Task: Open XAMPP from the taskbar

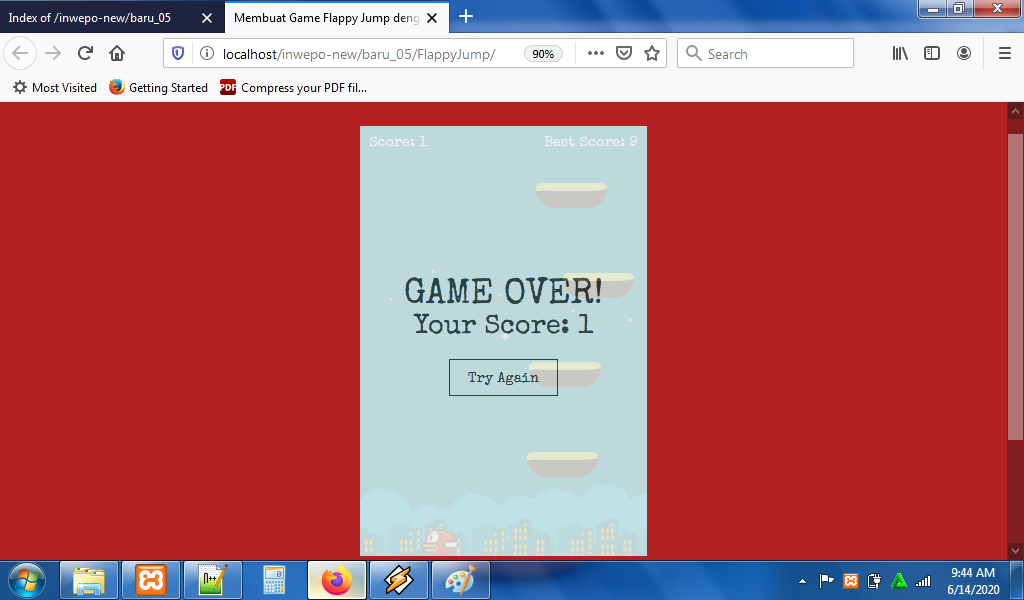Action: tap(151, 580)
